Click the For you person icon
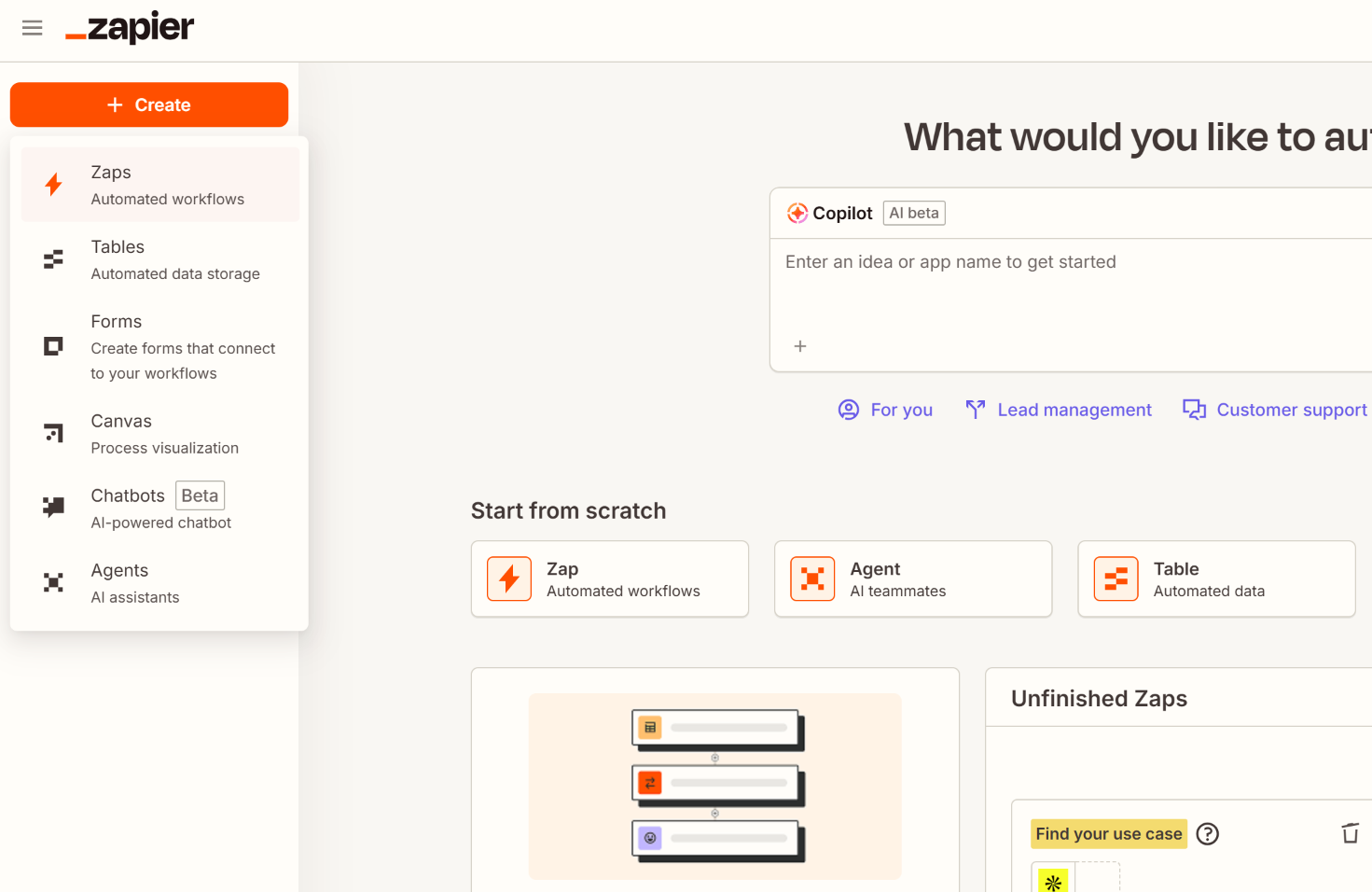 coord(849,410)
